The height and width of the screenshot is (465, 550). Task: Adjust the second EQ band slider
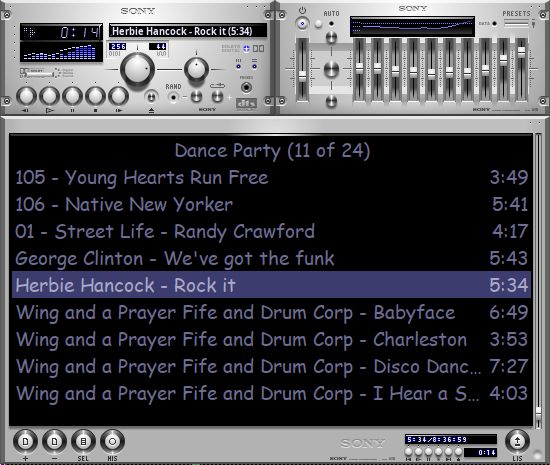pyautogui.click(x=377, y=69)
